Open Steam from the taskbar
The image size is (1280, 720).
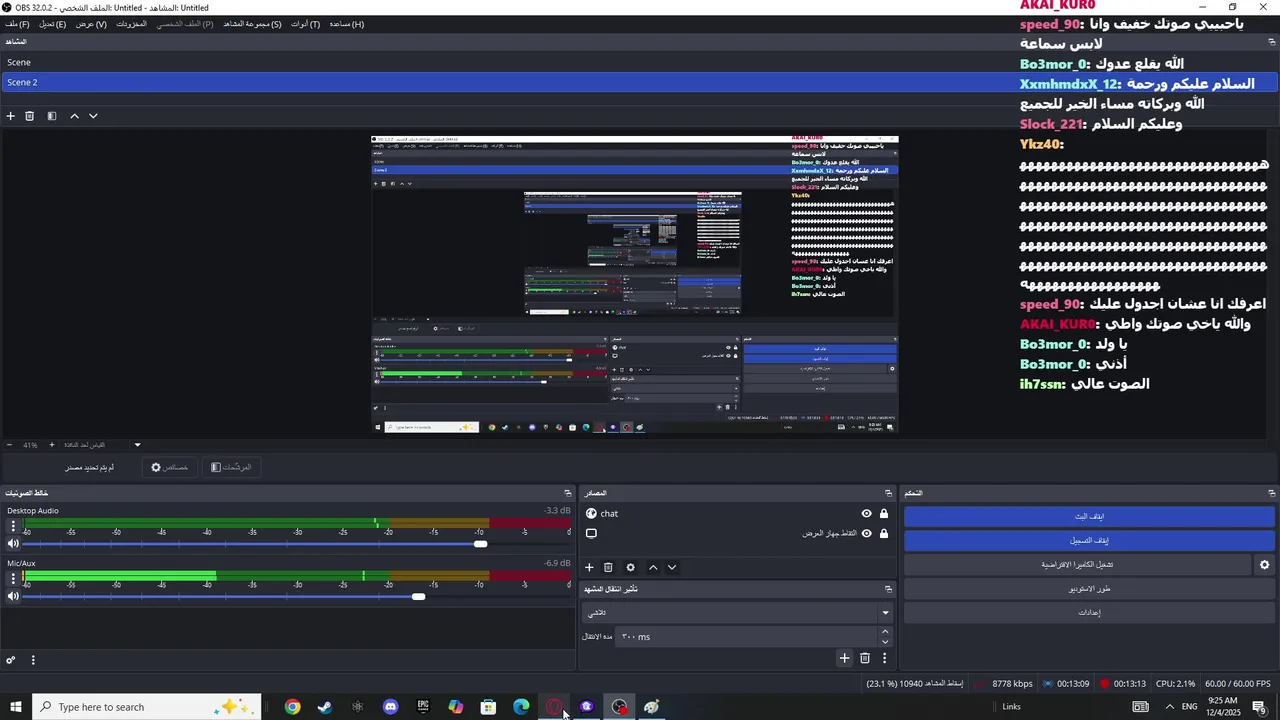325,707
